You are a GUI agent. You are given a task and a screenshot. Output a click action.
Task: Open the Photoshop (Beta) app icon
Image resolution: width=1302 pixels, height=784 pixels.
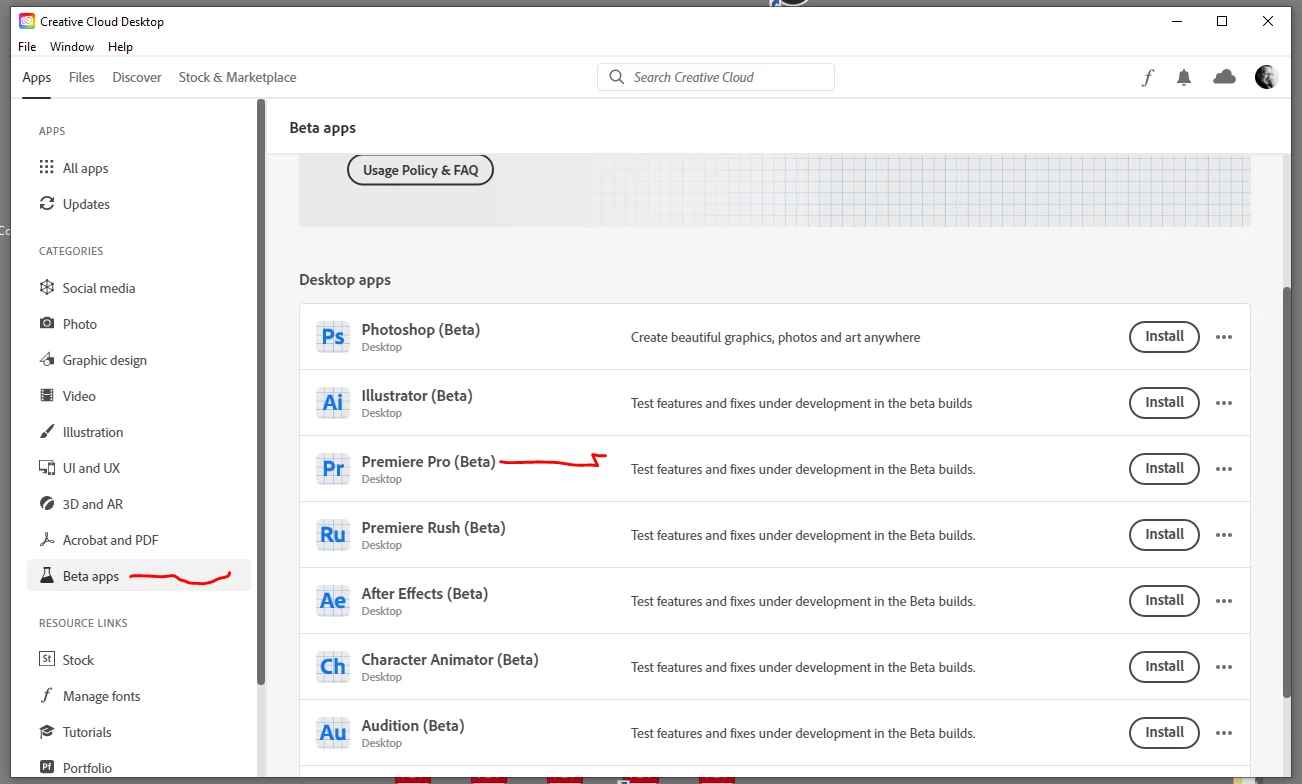point(333,337)
